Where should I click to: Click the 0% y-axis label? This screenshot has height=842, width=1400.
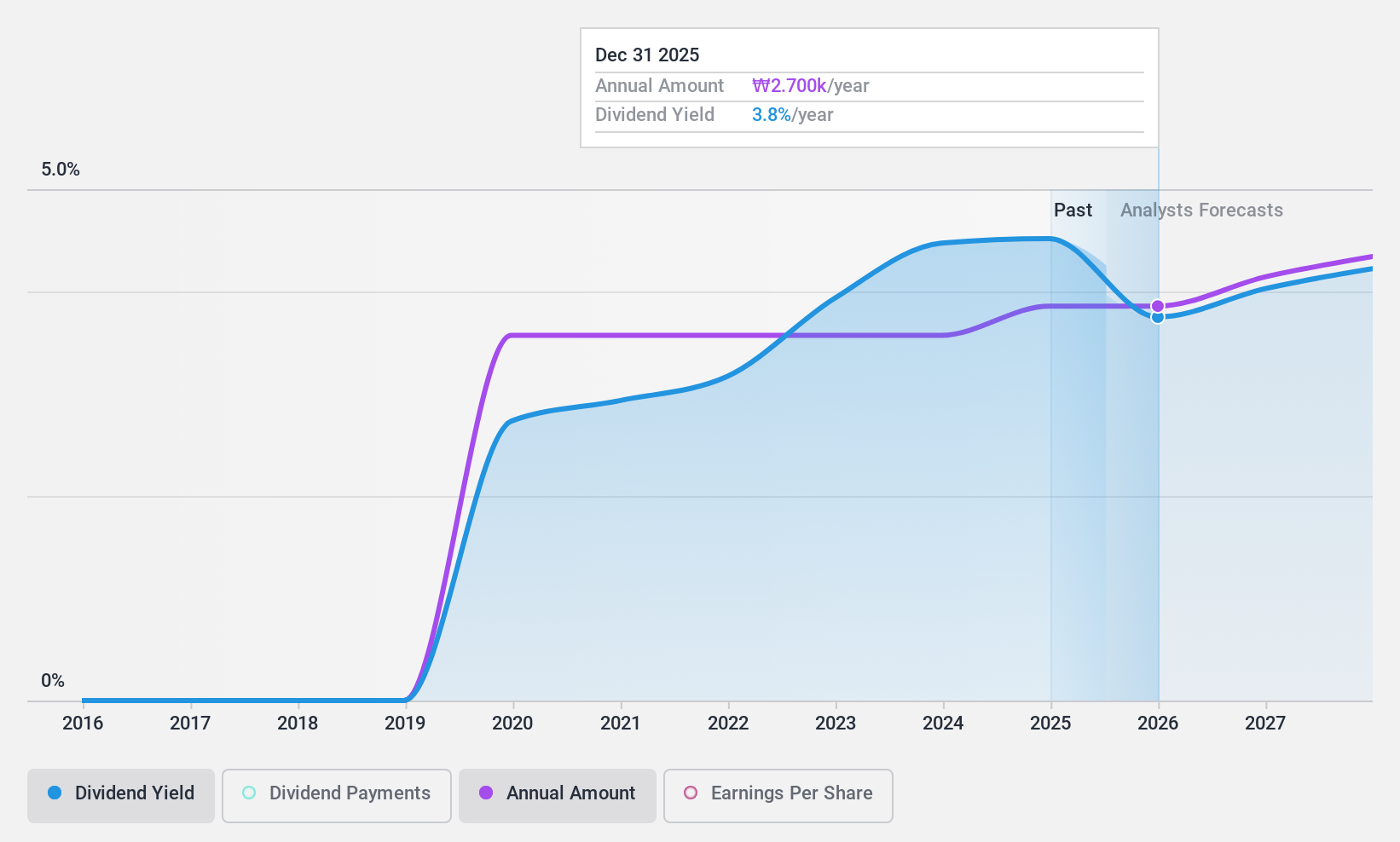tap(53, 680)
